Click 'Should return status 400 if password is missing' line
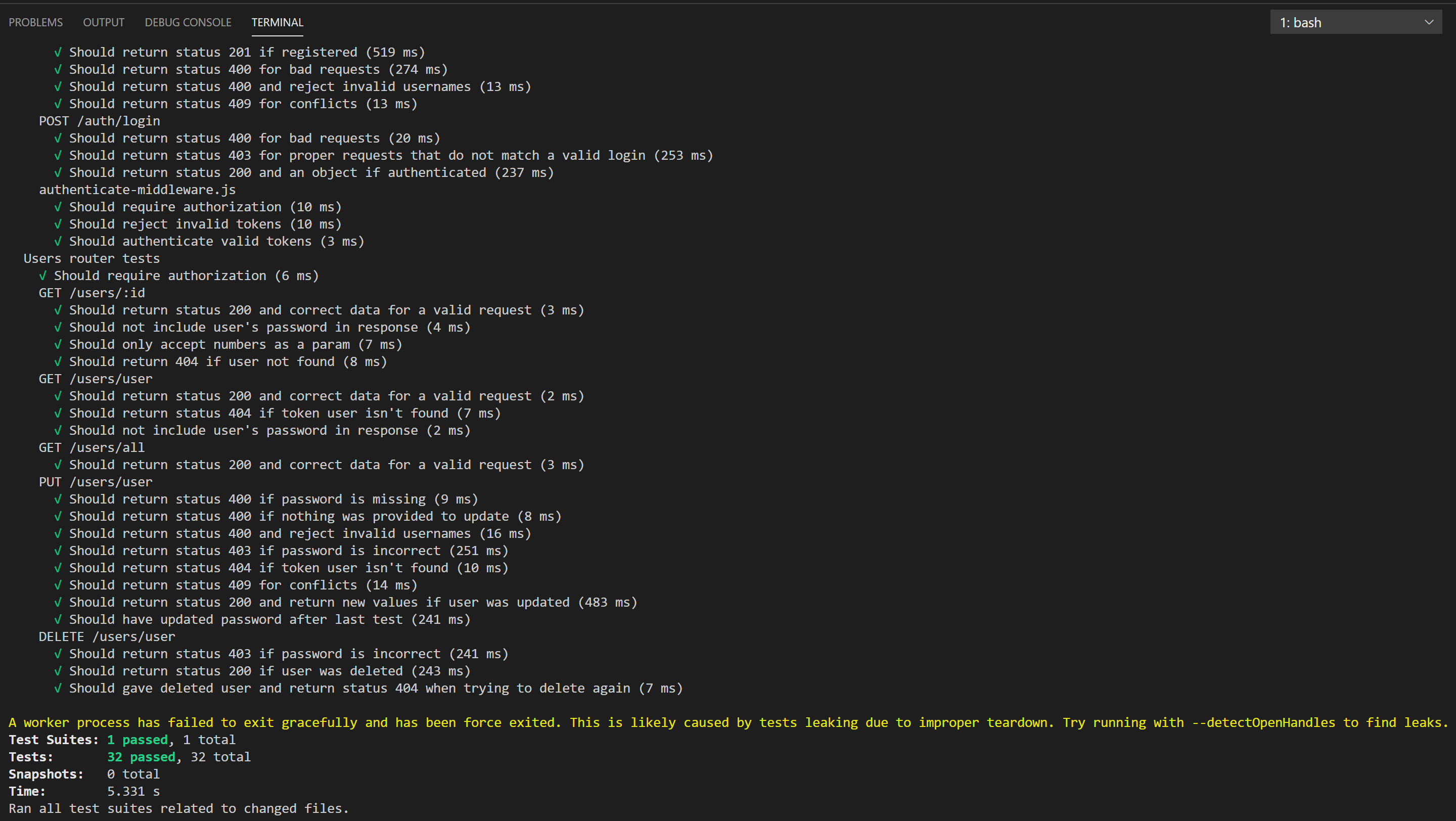Screen dimensions: 1456x821 click(x=266, y=499)
